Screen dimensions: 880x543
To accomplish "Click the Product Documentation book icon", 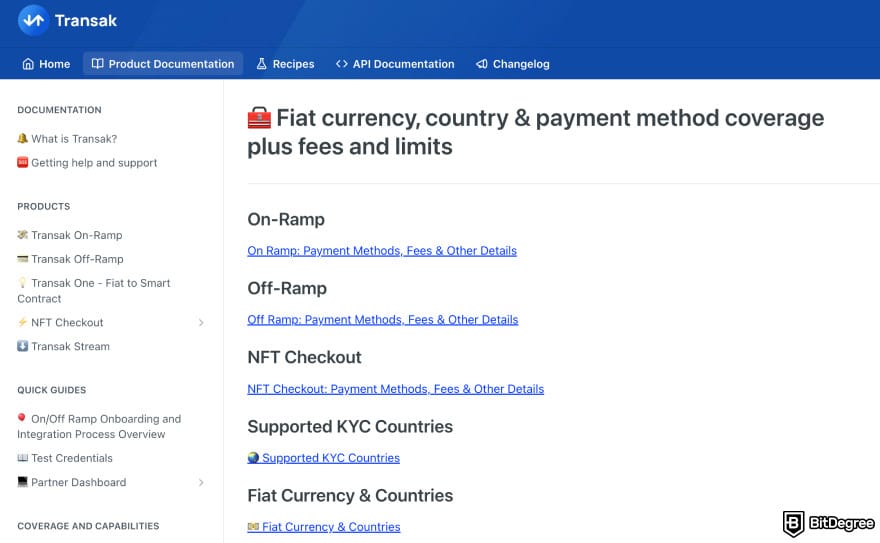I will click(98, 64).
